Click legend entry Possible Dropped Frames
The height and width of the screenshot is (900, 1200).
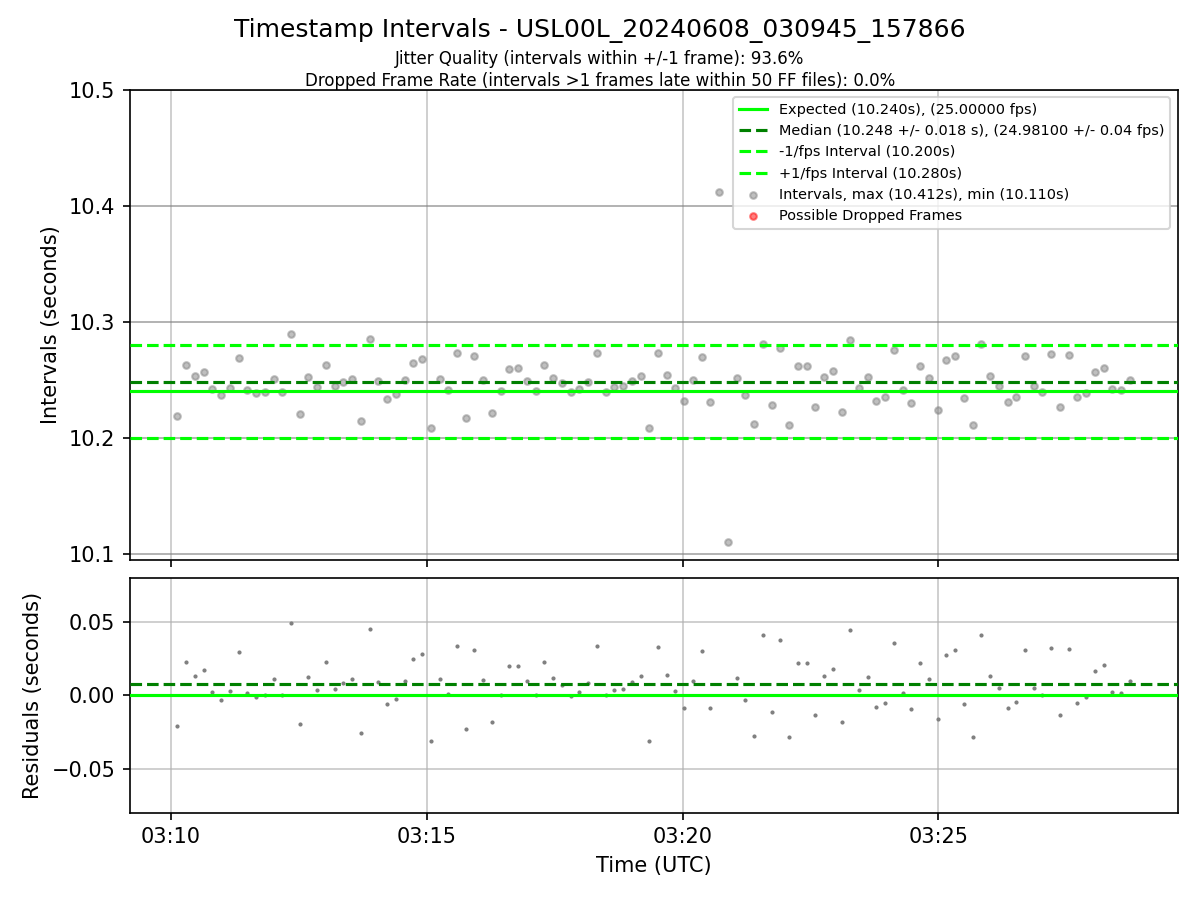coord(870,215)
